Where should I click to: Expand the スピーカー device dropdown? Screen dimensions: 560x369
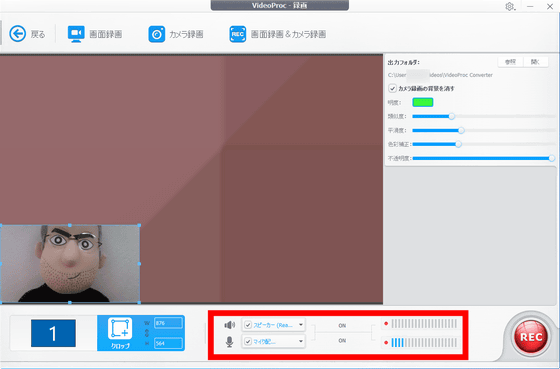(x=301, y=325)
